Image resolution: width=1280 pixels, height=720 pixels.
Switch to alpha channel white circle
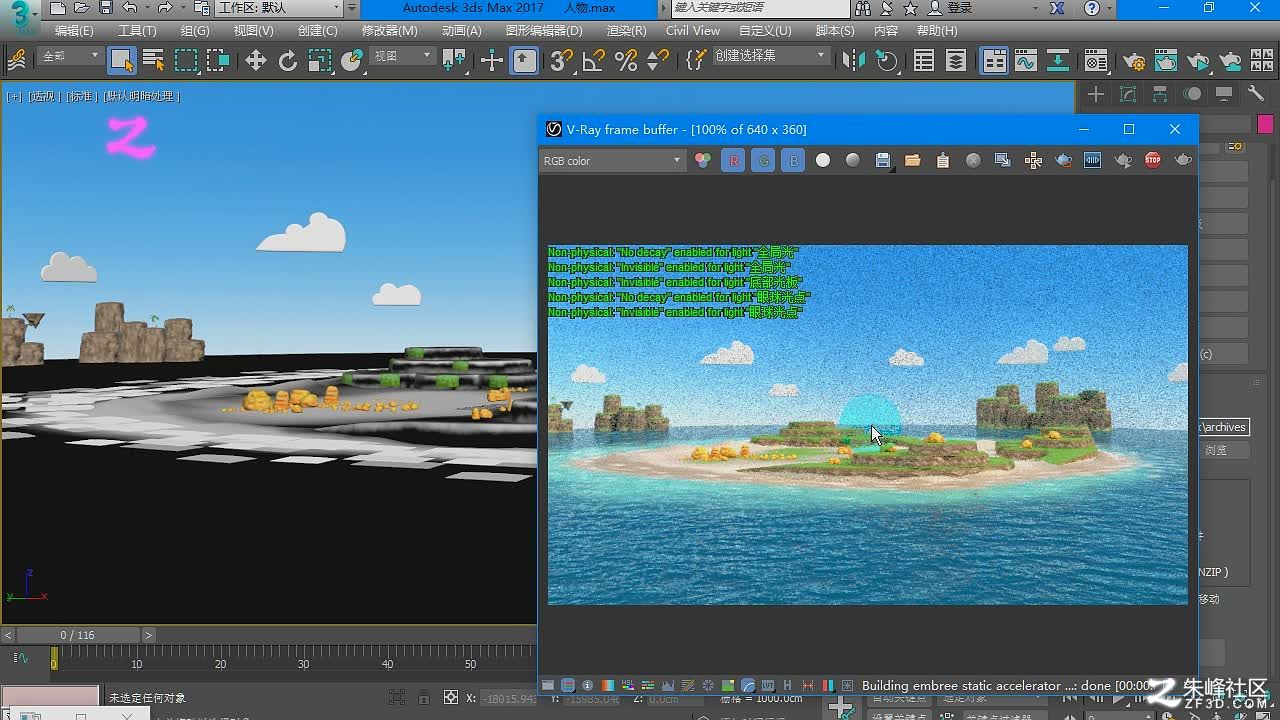[823, 160]
